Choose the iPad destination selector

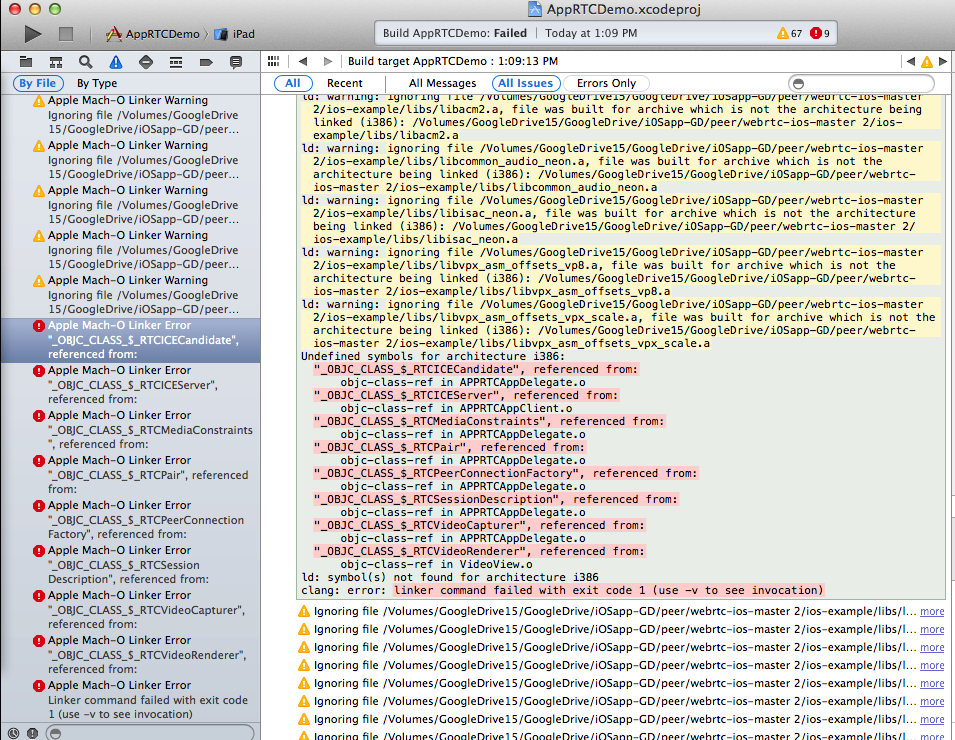point(235,34)
